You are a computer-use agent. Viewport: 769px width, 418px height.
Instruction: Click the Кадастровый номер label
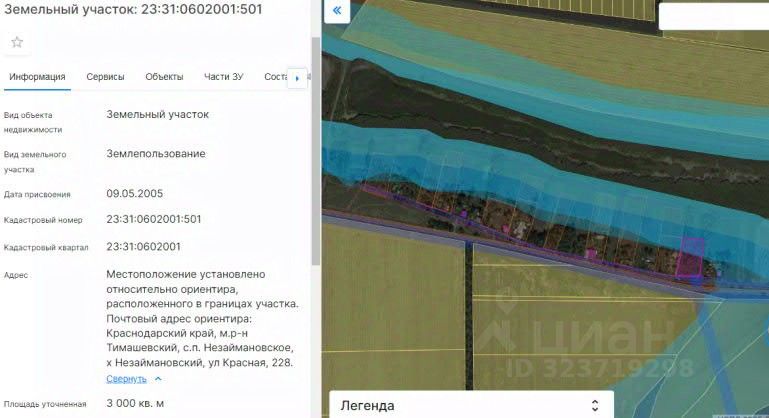(43, 220)
